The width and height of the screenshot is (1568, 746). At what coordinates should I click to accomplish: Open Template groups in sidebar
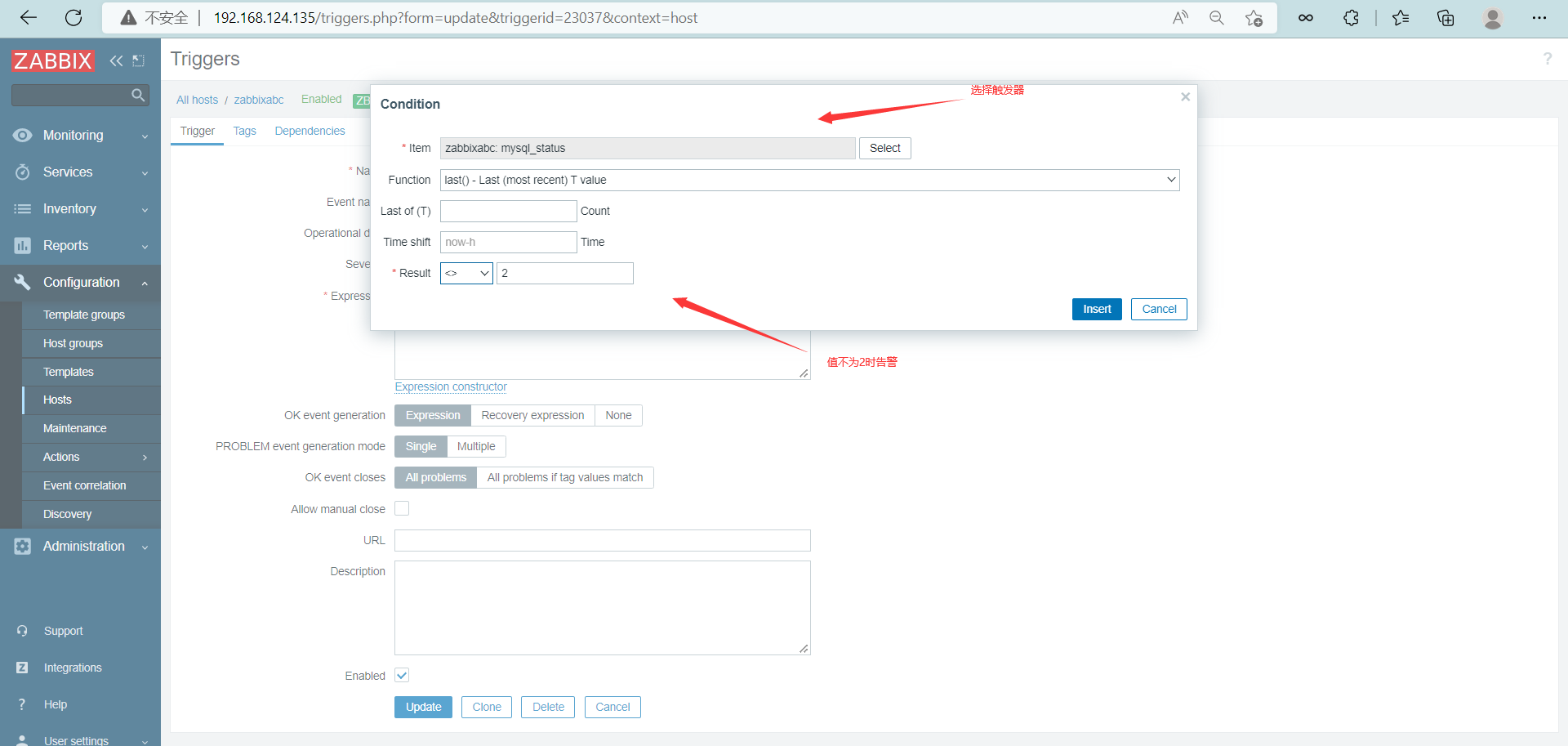(x=84, y=315)
